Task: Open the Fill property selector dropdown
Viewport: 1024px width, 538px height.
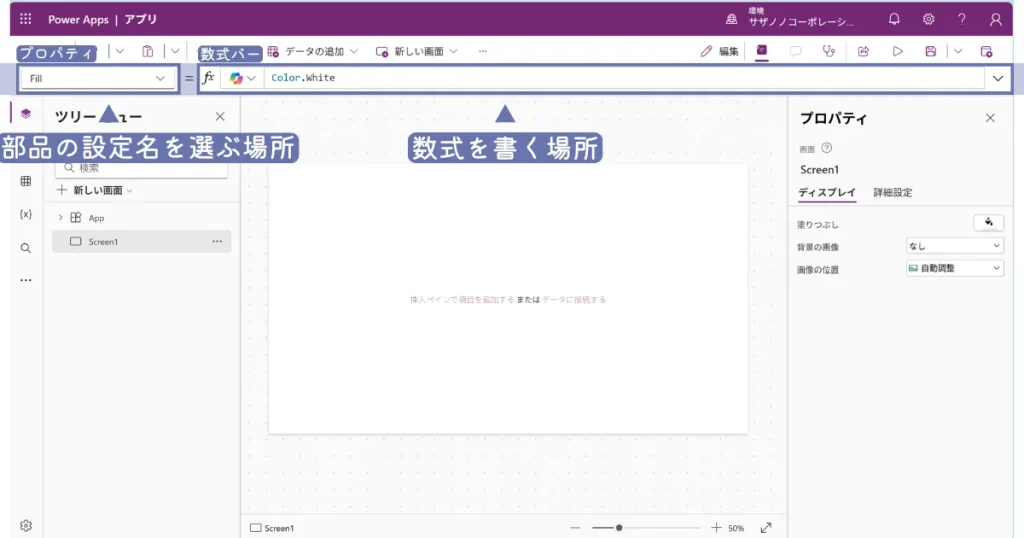Action: click(x=97, y=78)
